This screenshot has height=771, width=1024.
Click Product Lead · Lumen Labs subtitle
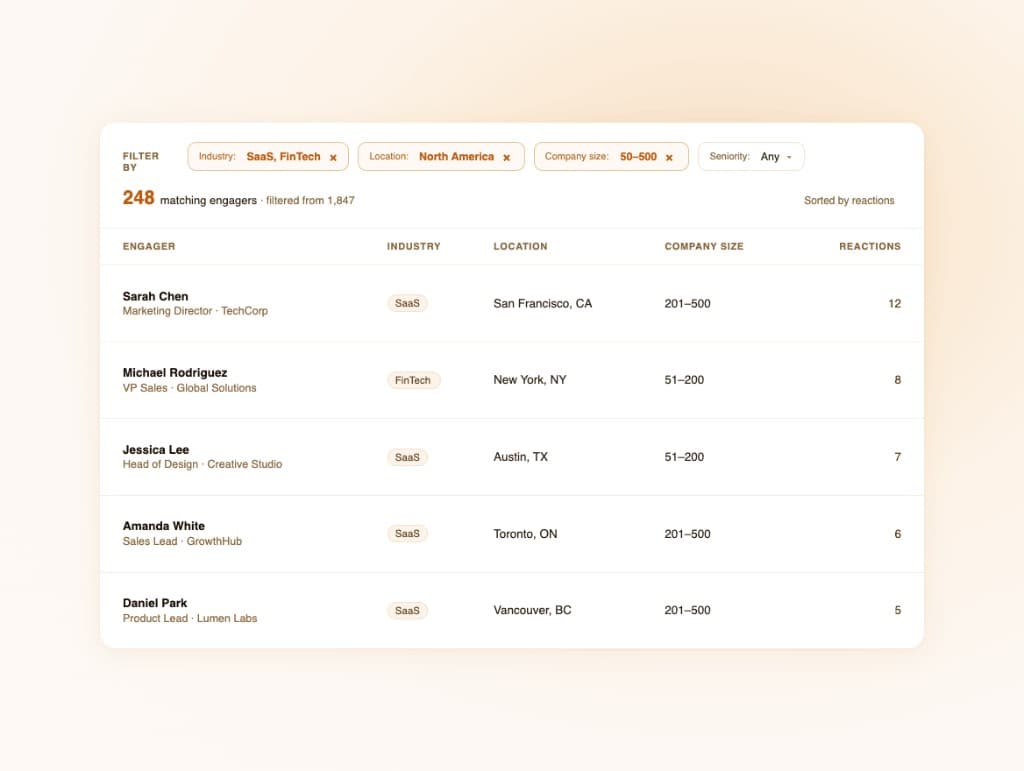tap(190, 618)
